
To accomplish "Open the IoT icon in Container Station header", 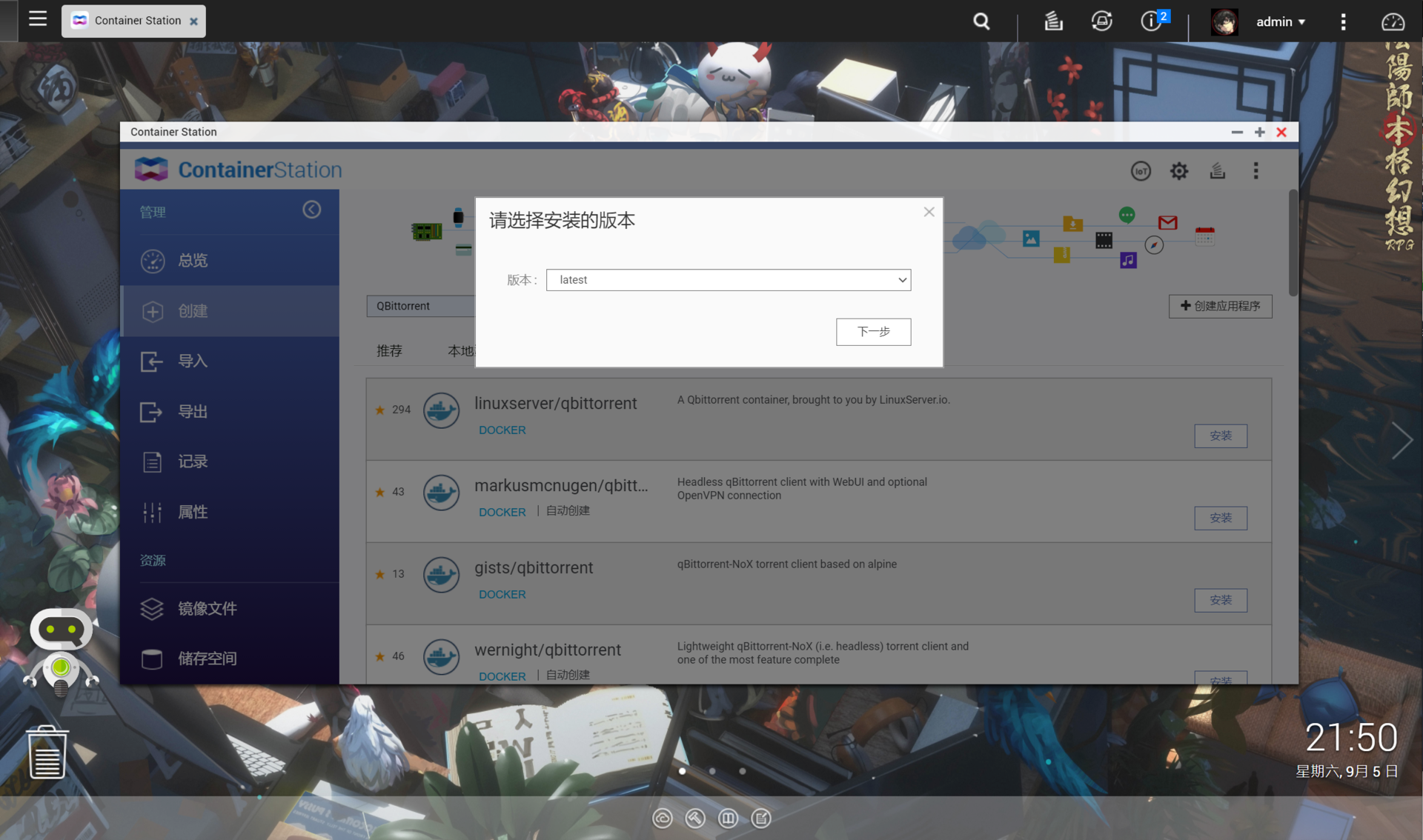I will [x=1141, y=171].
